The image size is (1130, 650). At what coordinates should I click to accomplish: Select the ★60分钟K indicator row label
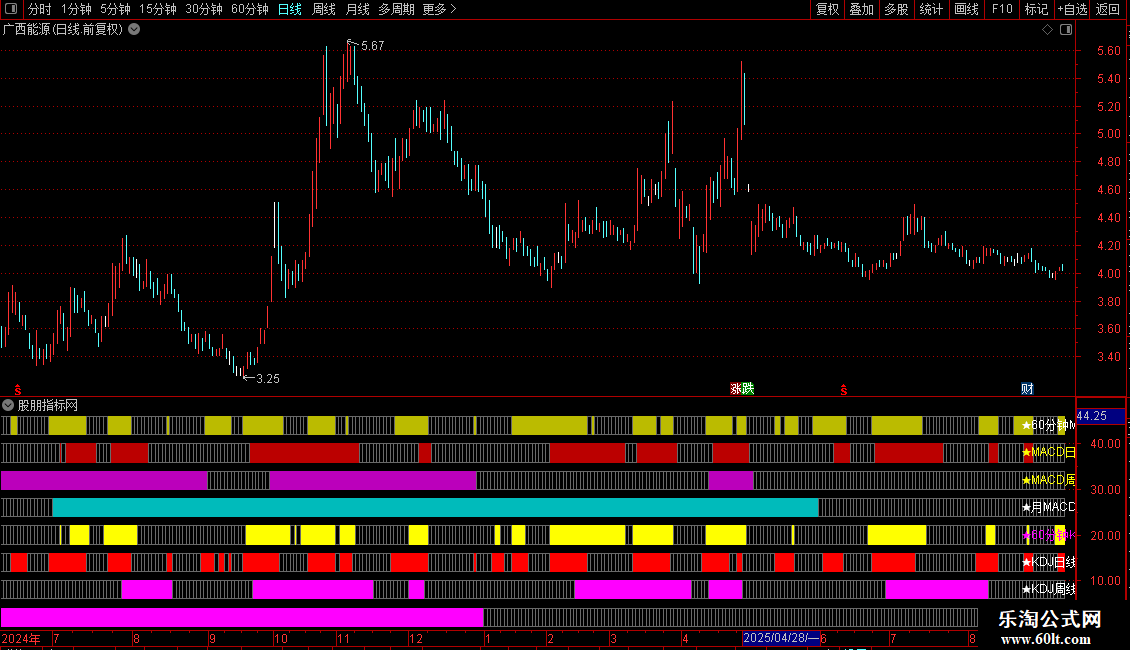click(x=1049, y=535)
